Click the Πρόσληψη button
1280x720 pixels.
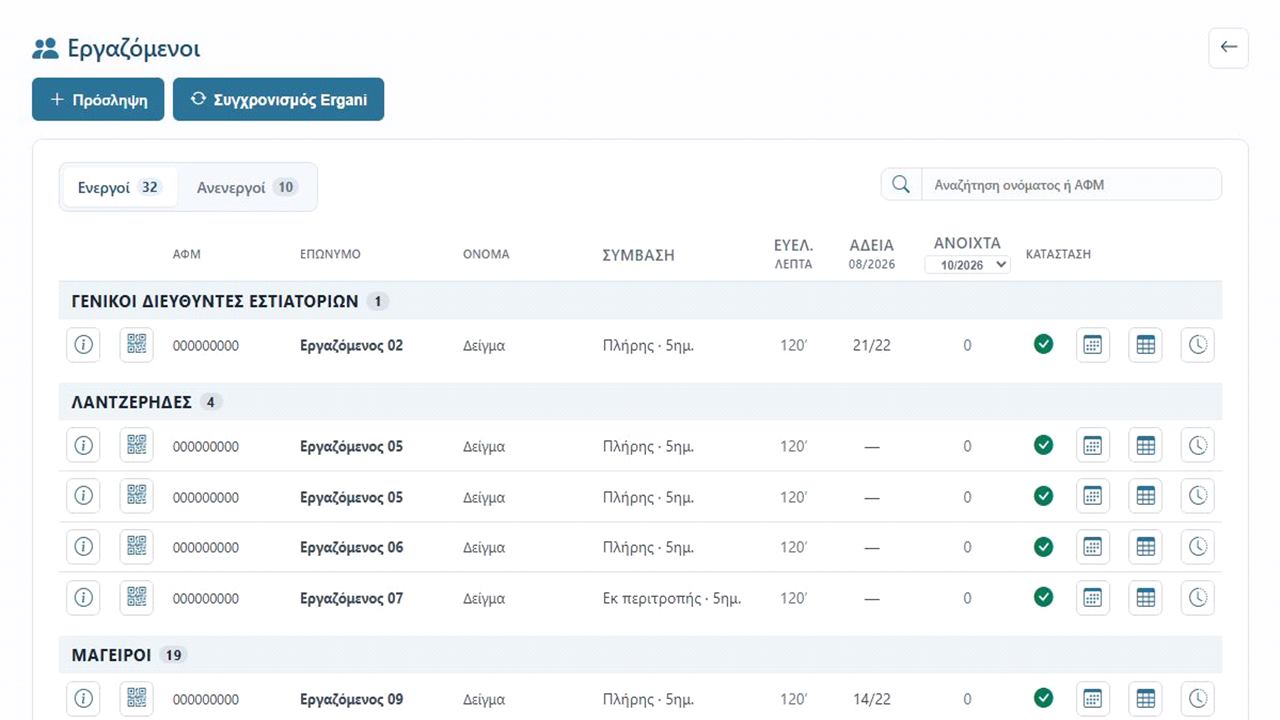tap(98, 100)
